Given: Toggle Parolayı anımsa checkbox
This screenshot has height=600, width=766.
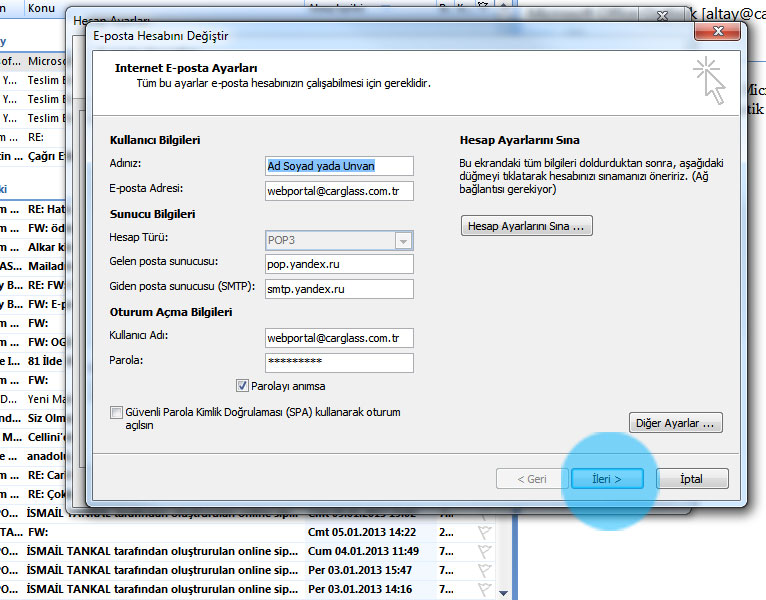Looking at the screenshot, I should point(242,386).
